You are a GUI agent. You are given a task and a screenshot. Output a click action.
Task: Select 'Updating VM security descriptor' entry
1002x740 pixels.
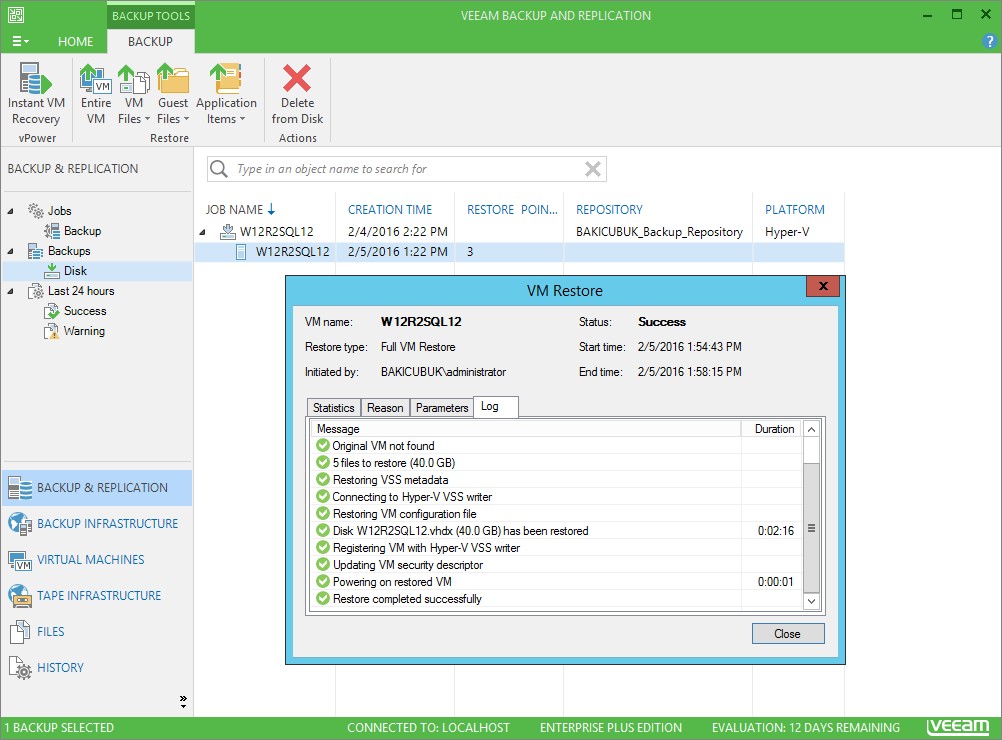point(556,565)
